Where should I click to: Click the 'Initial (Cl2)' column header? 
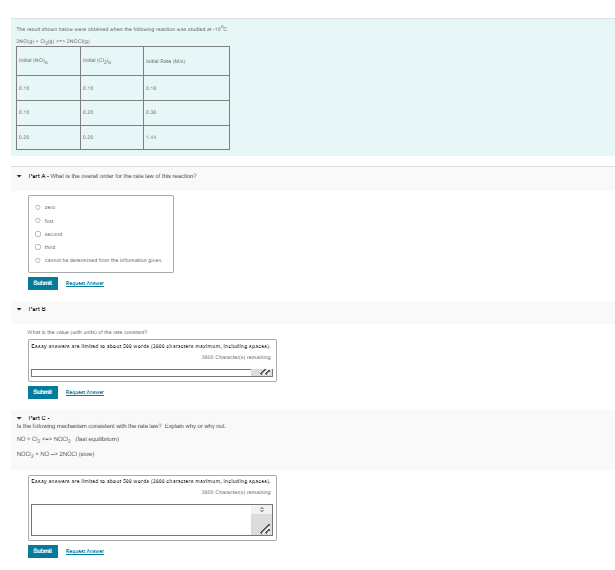click(x=112, y=61)
